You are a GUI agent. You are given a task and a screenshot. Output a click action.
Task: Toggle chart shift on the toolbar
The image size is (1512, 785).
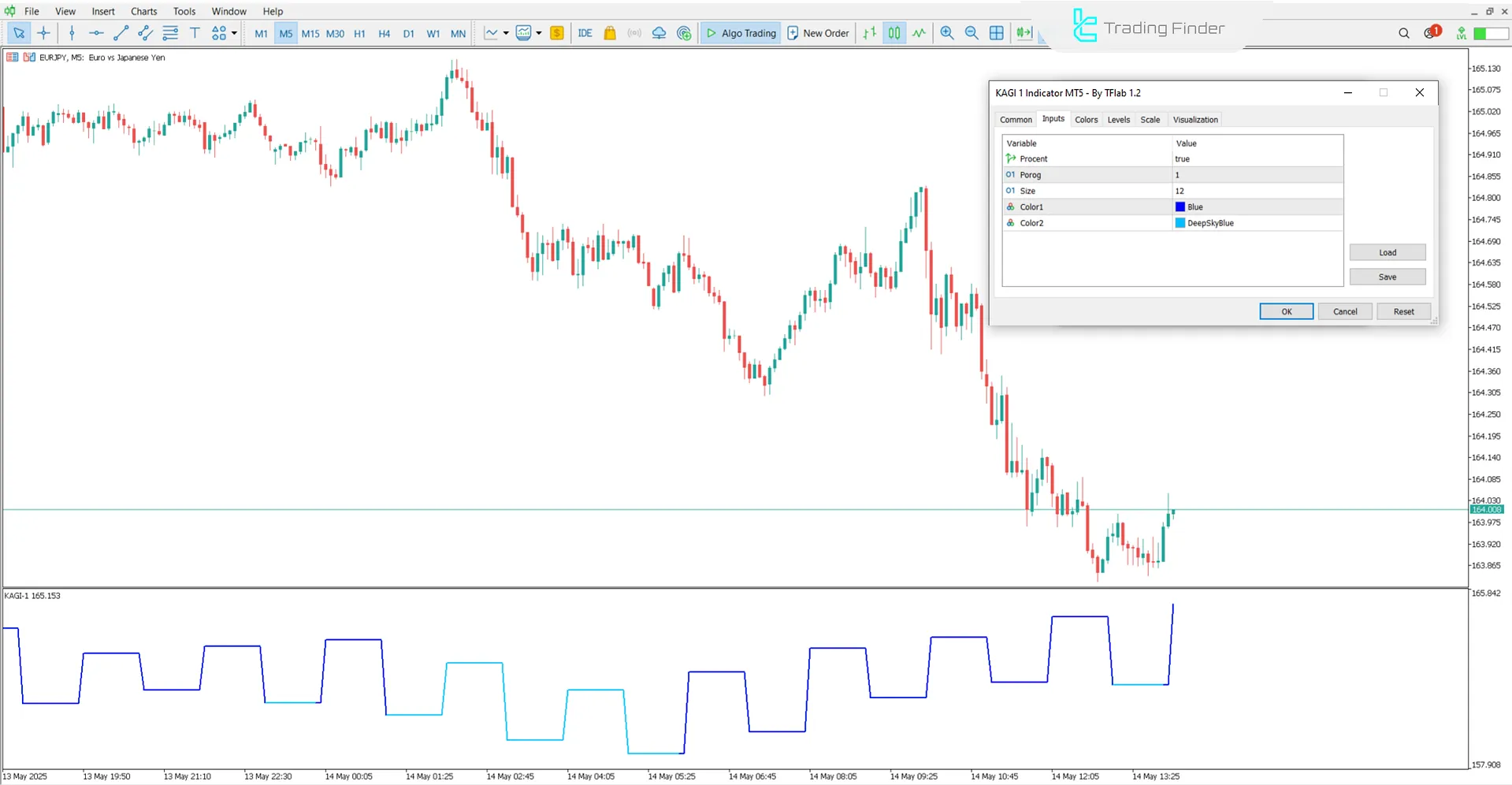(x=1023, y=33)
